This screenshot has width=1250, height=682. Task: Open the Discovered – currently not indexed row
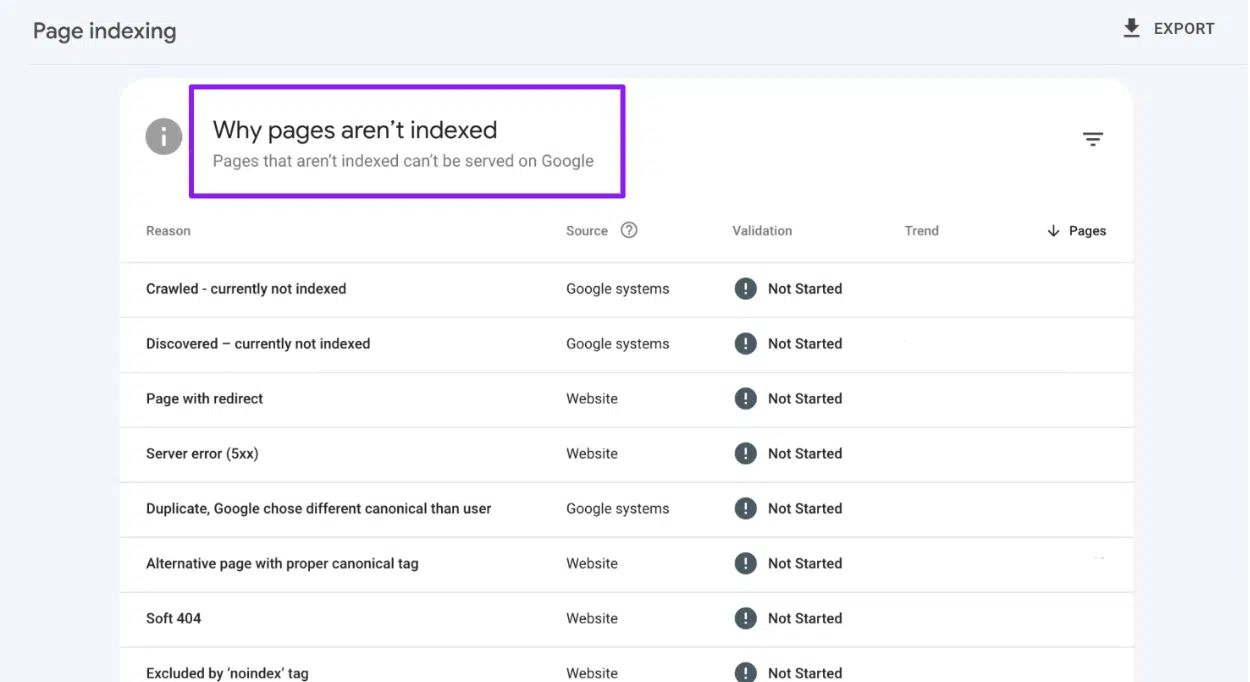coord(258,344)
